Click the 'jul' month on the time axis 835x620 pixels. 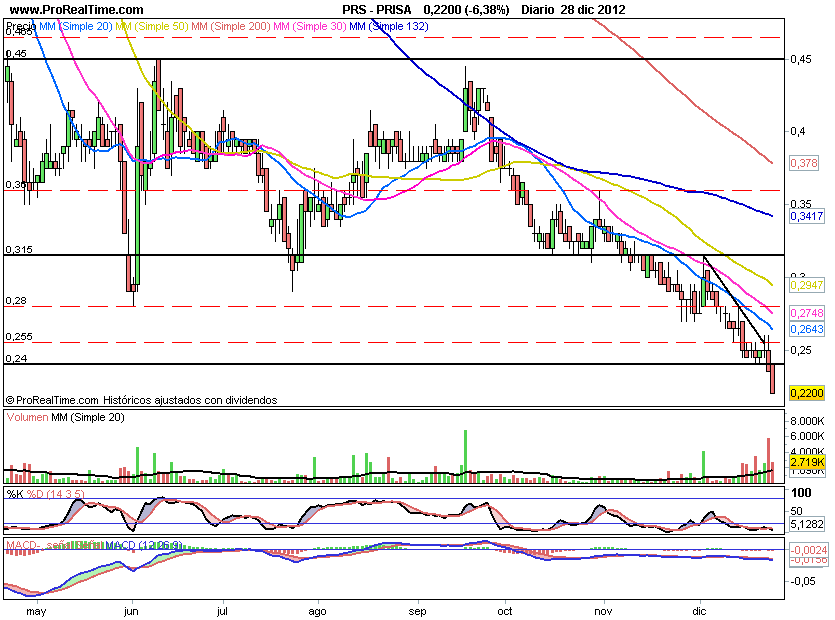pos(222,611)
